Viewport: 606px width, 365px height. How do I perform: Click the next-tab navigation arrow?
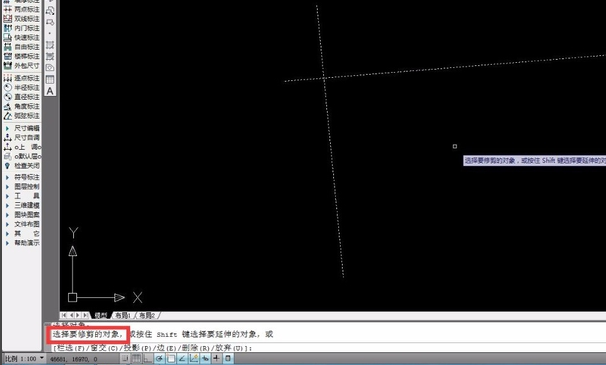click(78, 316)
